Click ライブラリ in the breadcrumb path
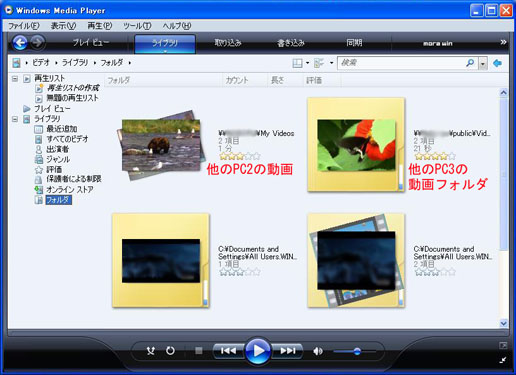Image resolution: width=516 pixels, height=375 pixels. (x=75, y=63)
